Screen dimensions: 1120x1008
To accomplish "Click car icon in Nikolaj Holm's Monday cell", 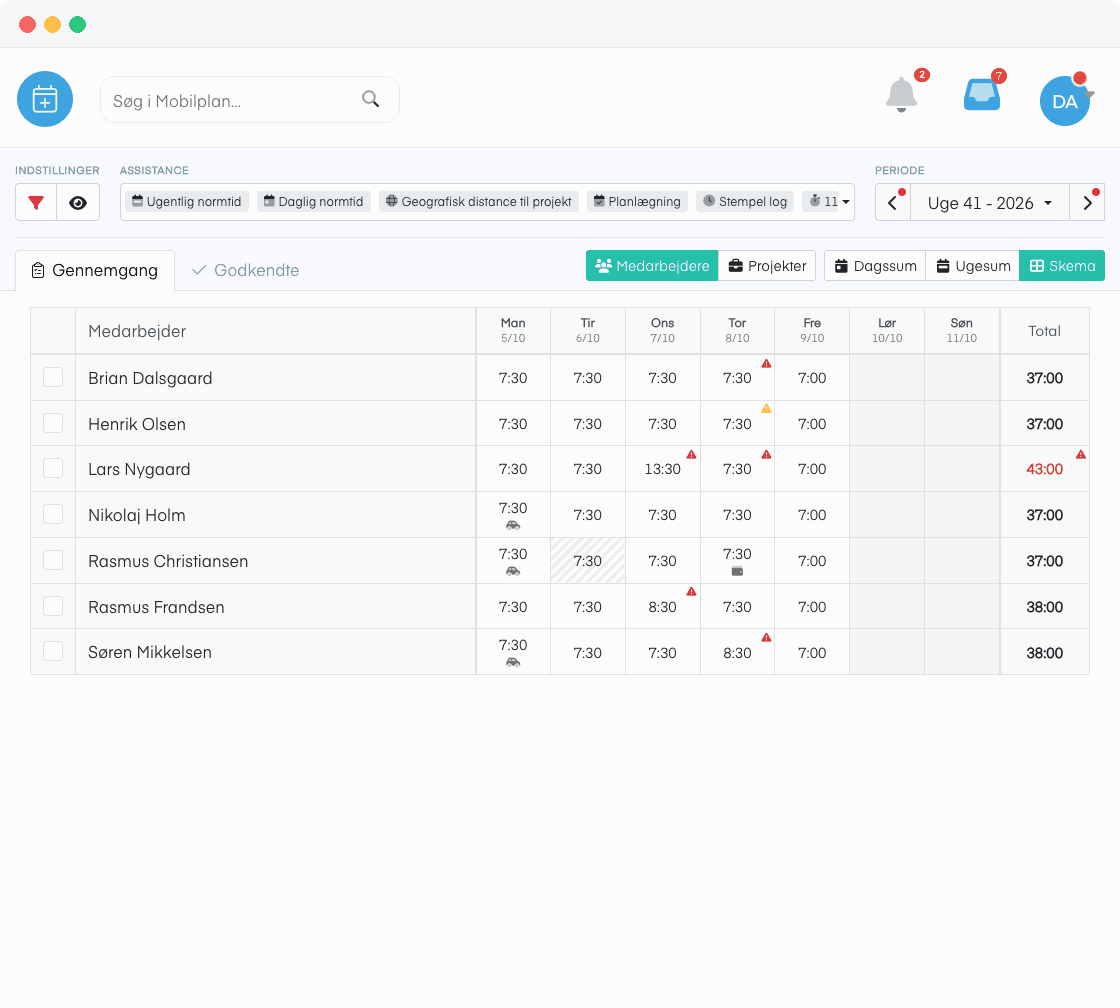I will click(513, 525).
